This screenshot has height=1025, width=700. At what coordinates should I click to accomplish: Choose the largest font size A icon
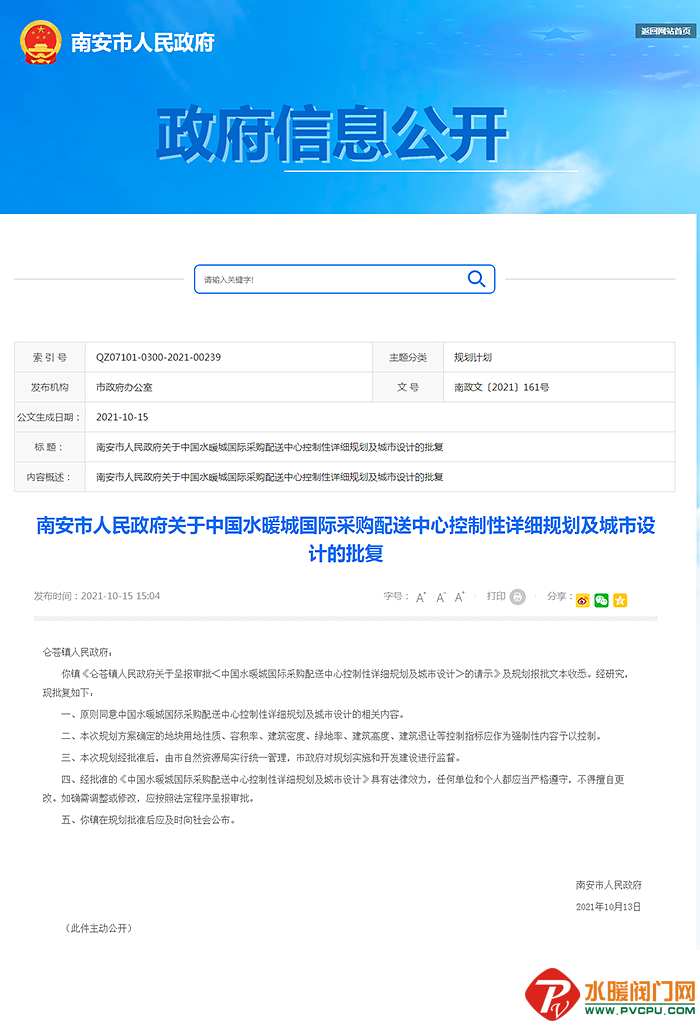click(x=459, y=597)
